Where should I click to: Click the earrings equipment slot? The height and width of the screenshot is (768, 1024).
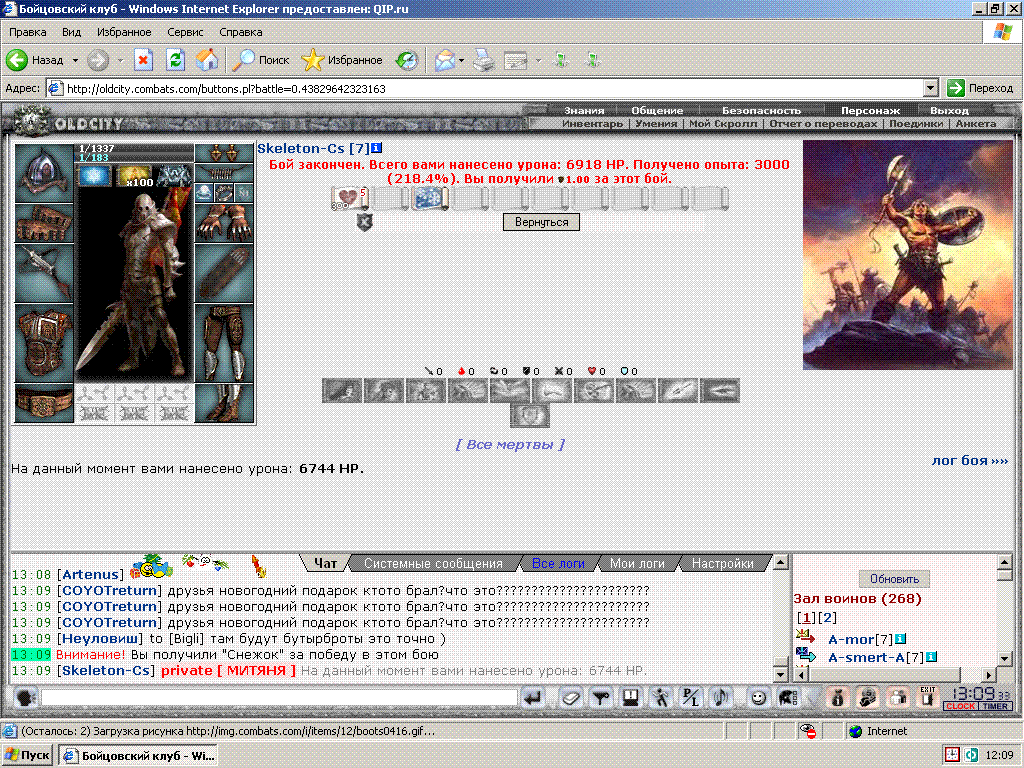pos(224,153)
